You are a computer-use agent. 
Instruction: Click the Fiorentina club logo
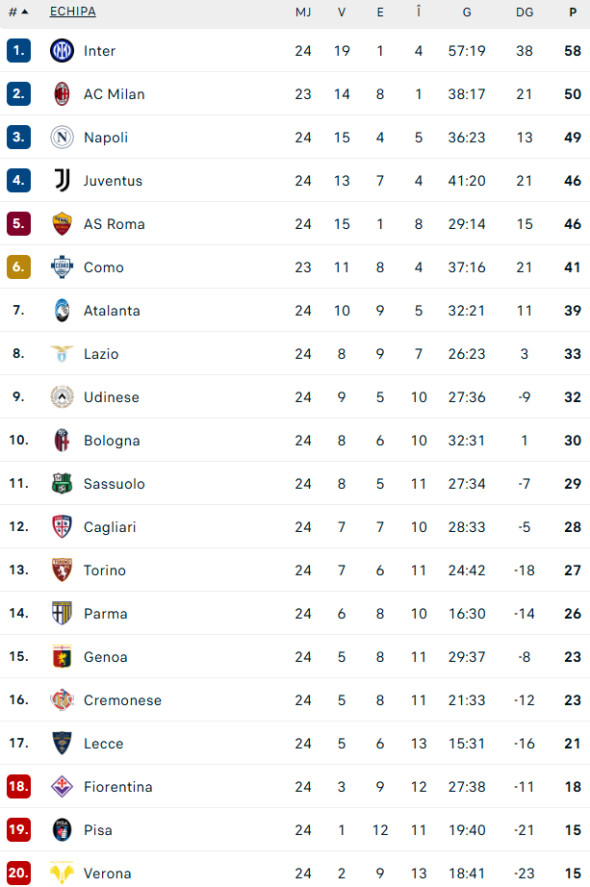60,786
